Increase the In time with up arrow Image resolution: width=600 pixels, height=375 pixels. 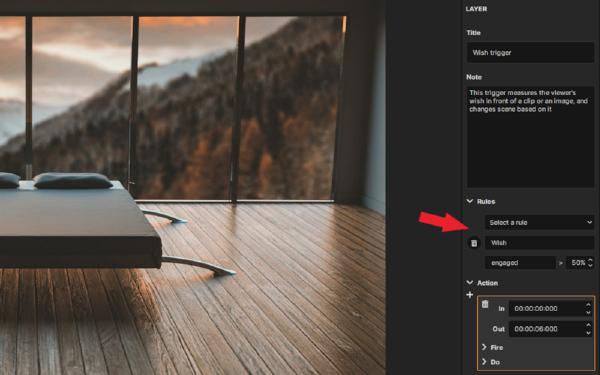click(x=589, y=305)
